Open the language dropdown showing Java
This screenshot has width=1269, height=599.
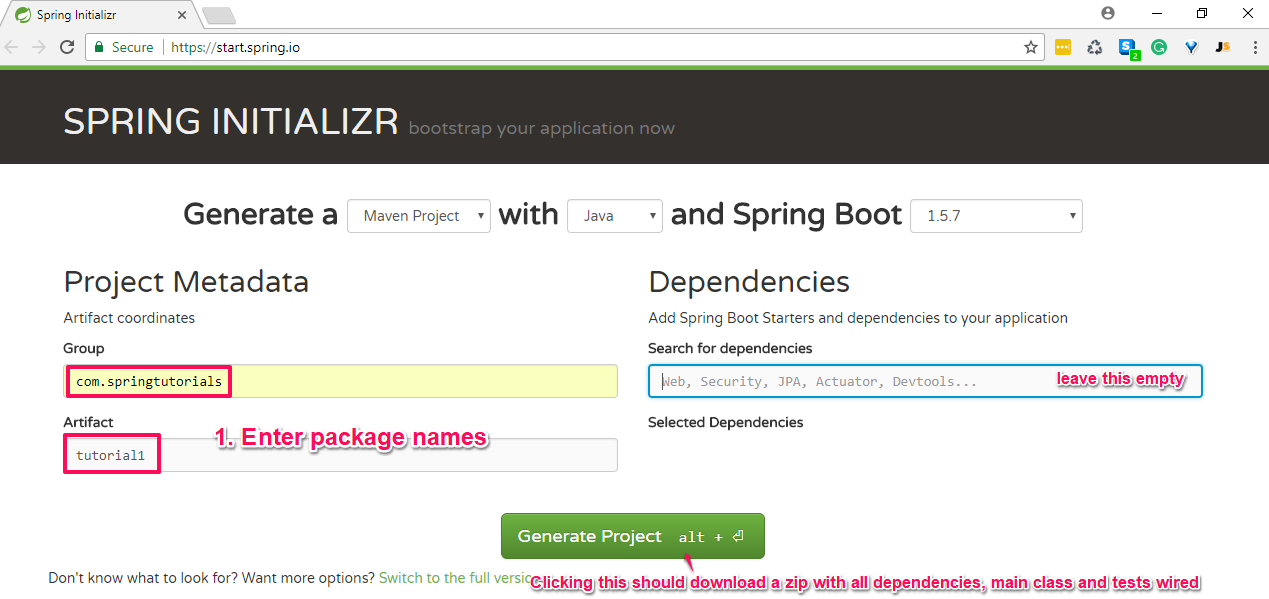(x=614, y=215)
